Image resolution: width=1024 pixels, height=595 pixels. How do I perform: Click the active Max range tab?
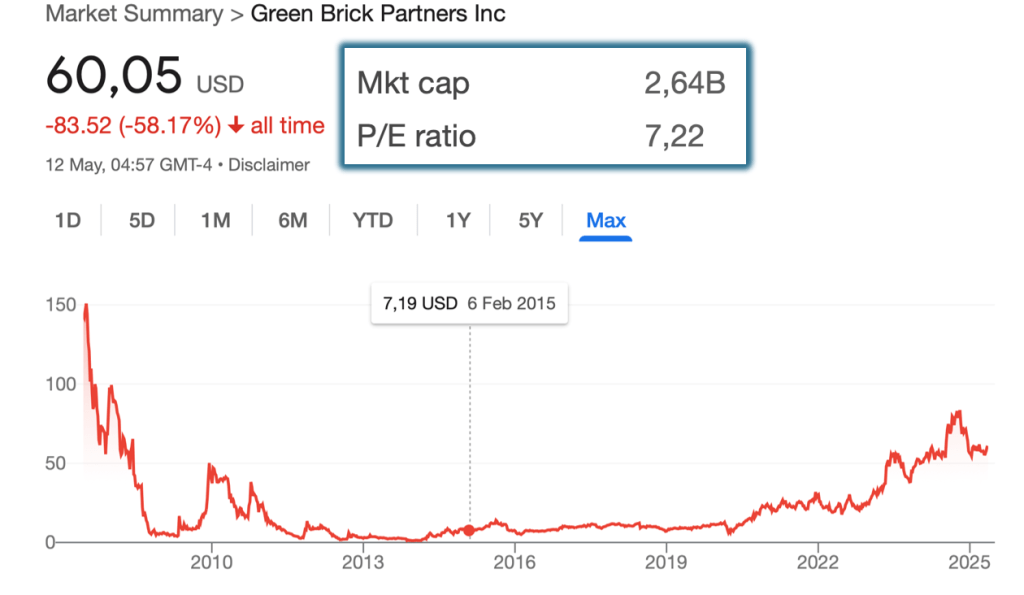tap(606, 220)
